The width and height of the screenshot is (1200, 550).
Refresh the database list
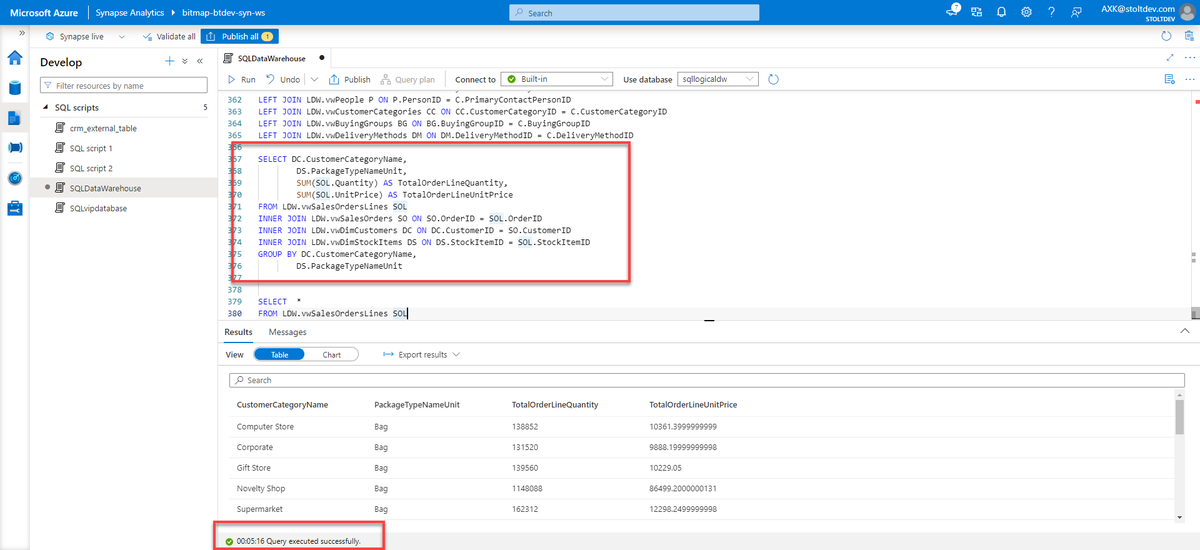click(x=773, y=79)
